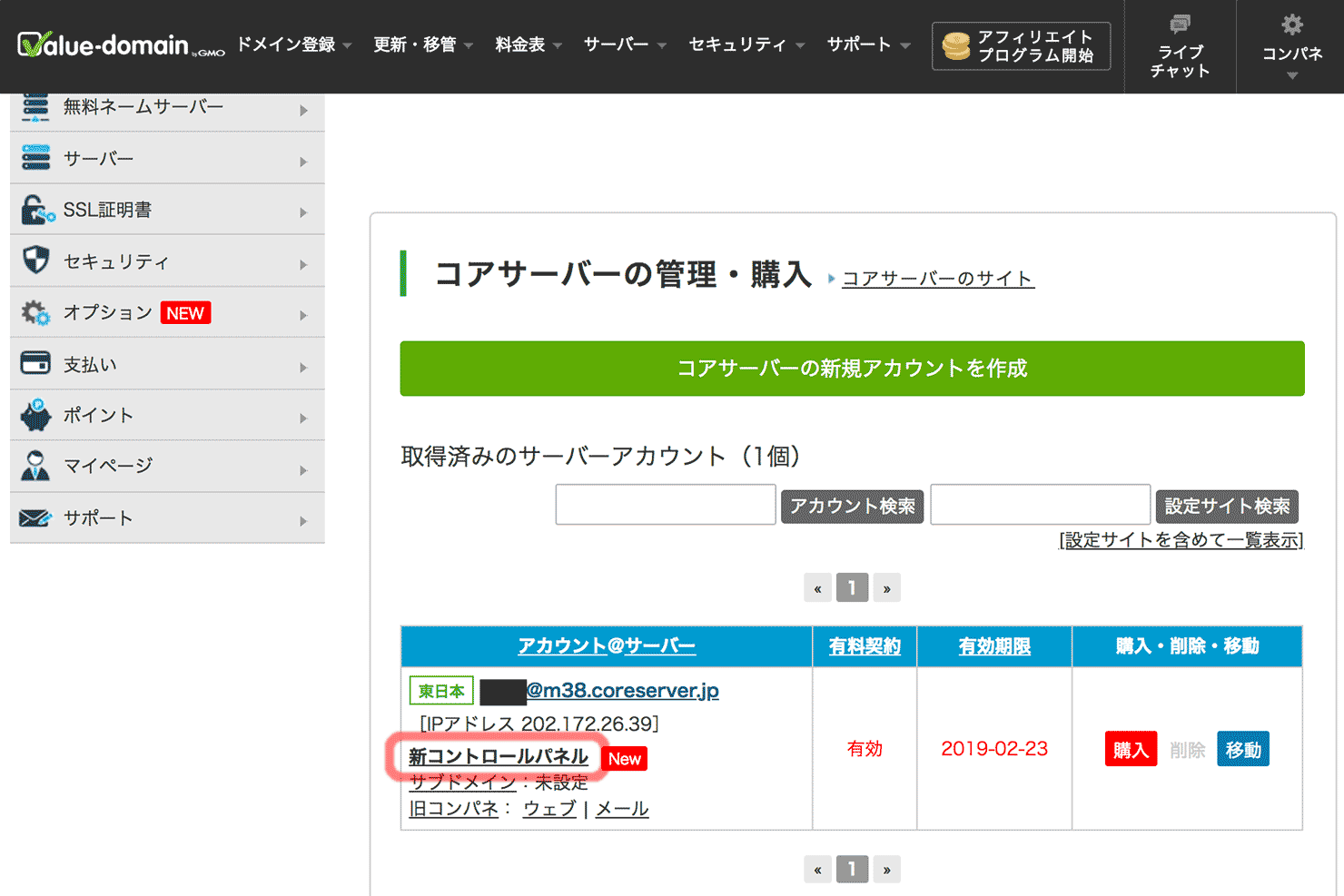The width and height of the screenshot is (1344, 896).
Task: Click the コンパネ gear icon
Action: (x=1292, y=25)
